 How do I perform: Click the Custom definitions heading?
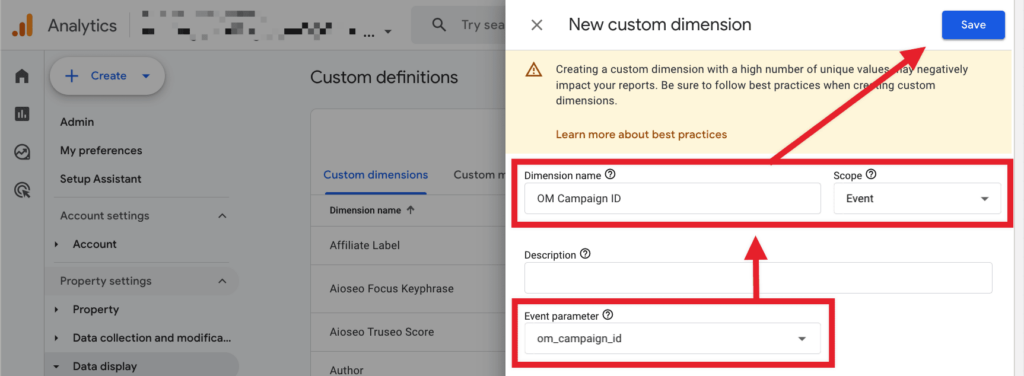tap(384, 77)
